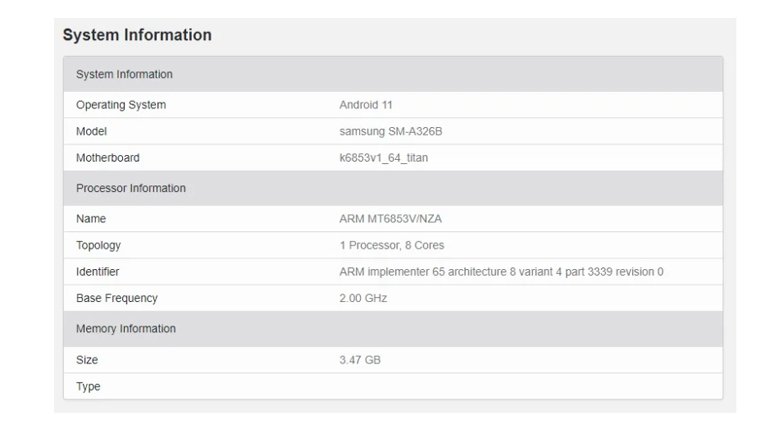The width and height of the screenshot is (770, 434).
Task: Select the Android 11 value
Action: 367,105
